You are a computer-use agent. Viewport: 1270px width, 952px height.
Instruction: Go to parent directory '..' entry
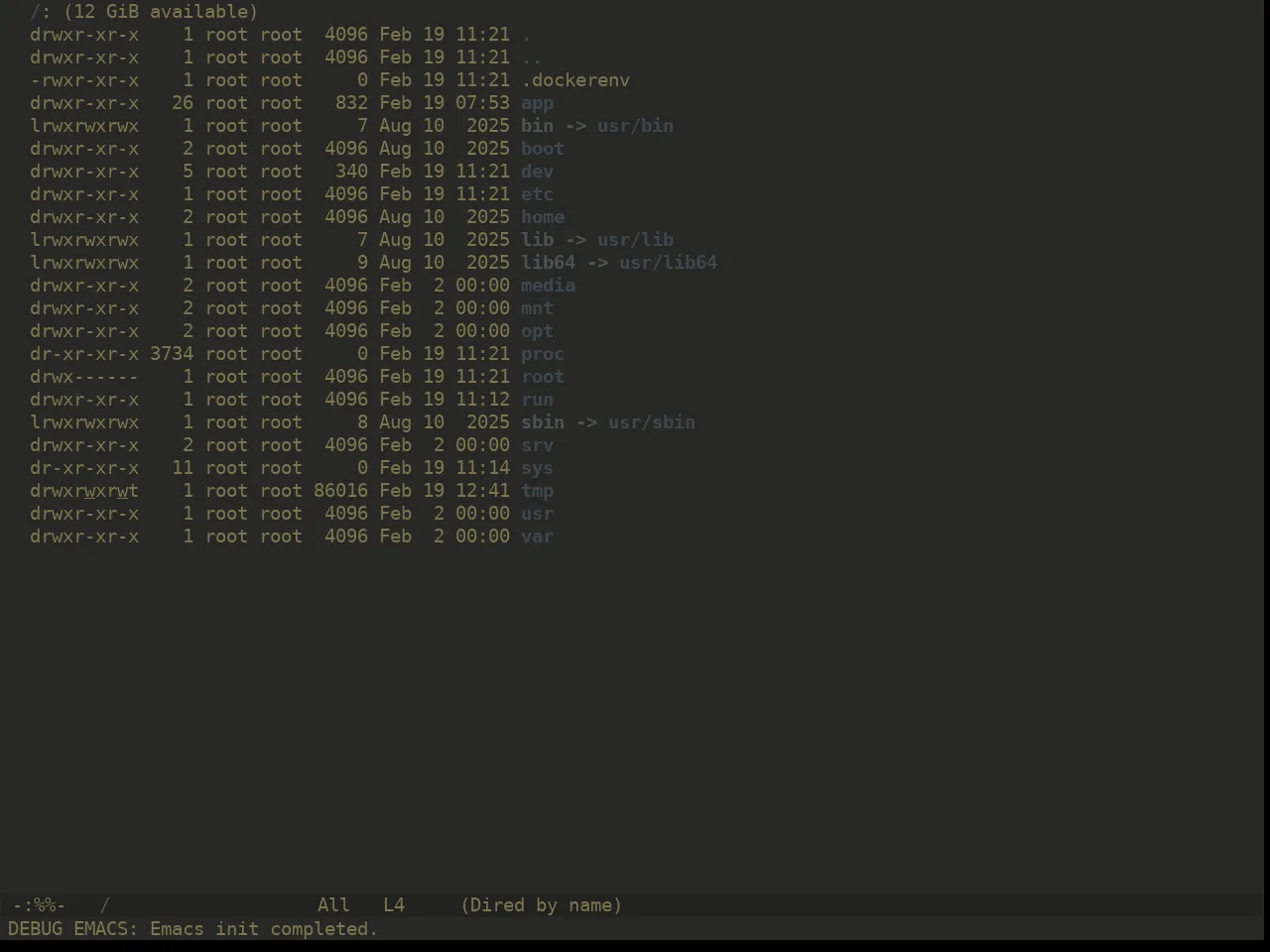(532, 58)
